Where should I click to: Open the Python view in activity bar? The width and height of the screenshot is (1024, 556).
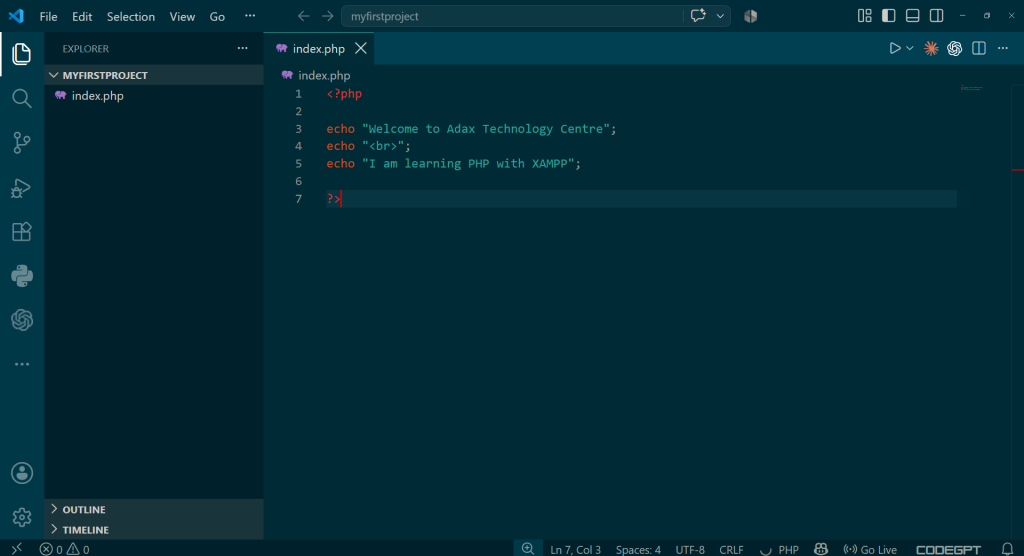[x=22, y=276]
